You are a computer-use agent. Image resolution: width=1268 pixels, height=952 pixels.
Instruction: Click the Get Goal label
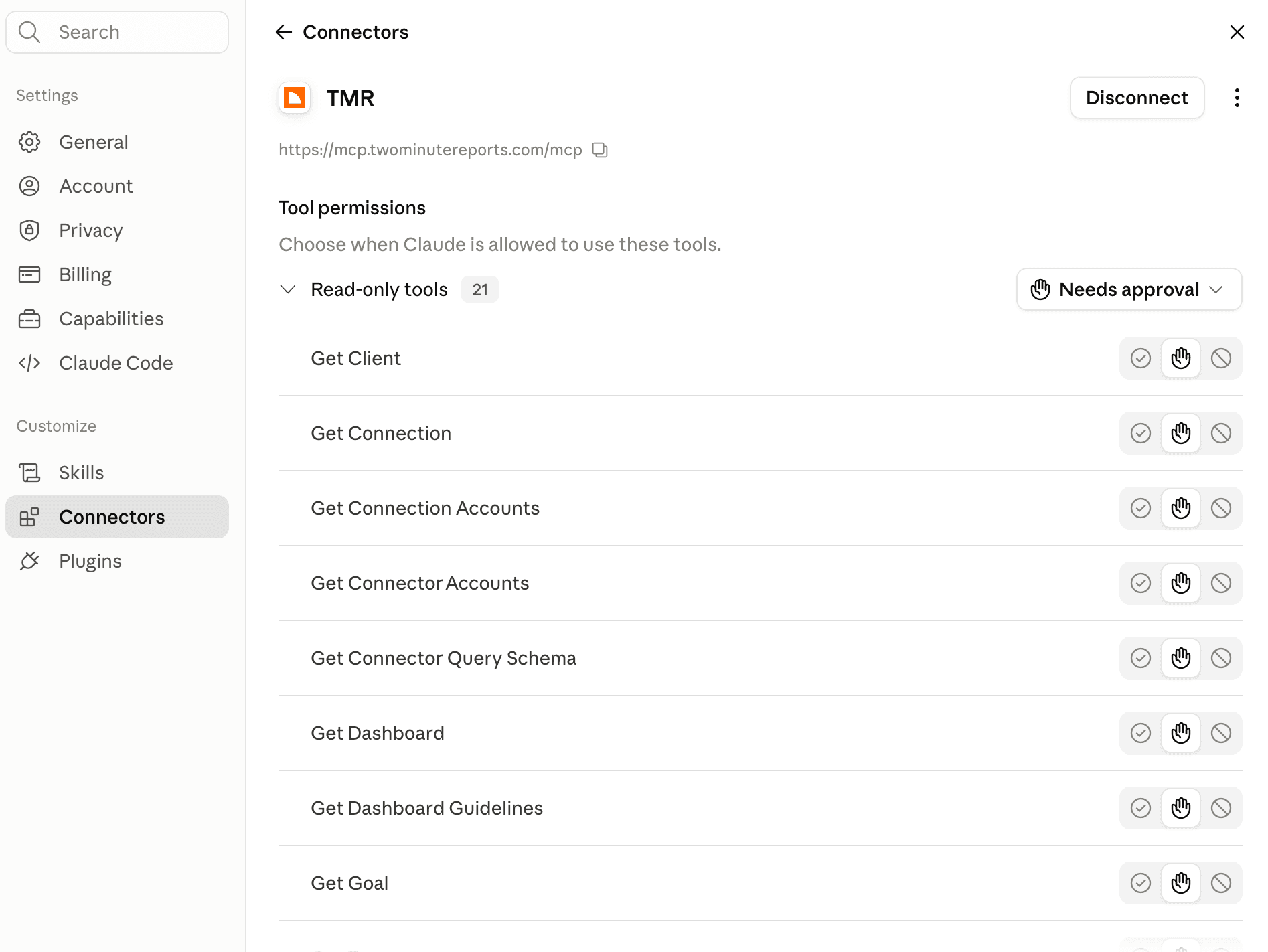coord(349,883)
